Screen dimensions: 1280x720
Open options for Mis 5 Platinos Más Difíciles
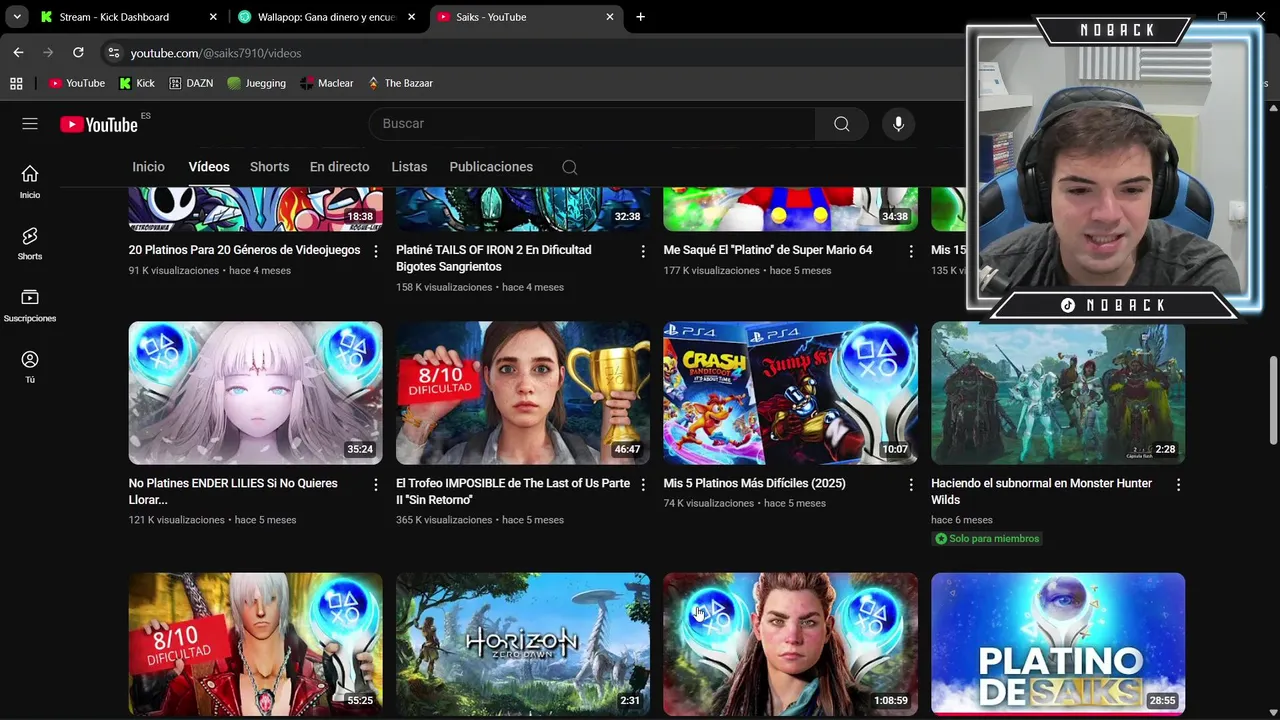(910, 484)
